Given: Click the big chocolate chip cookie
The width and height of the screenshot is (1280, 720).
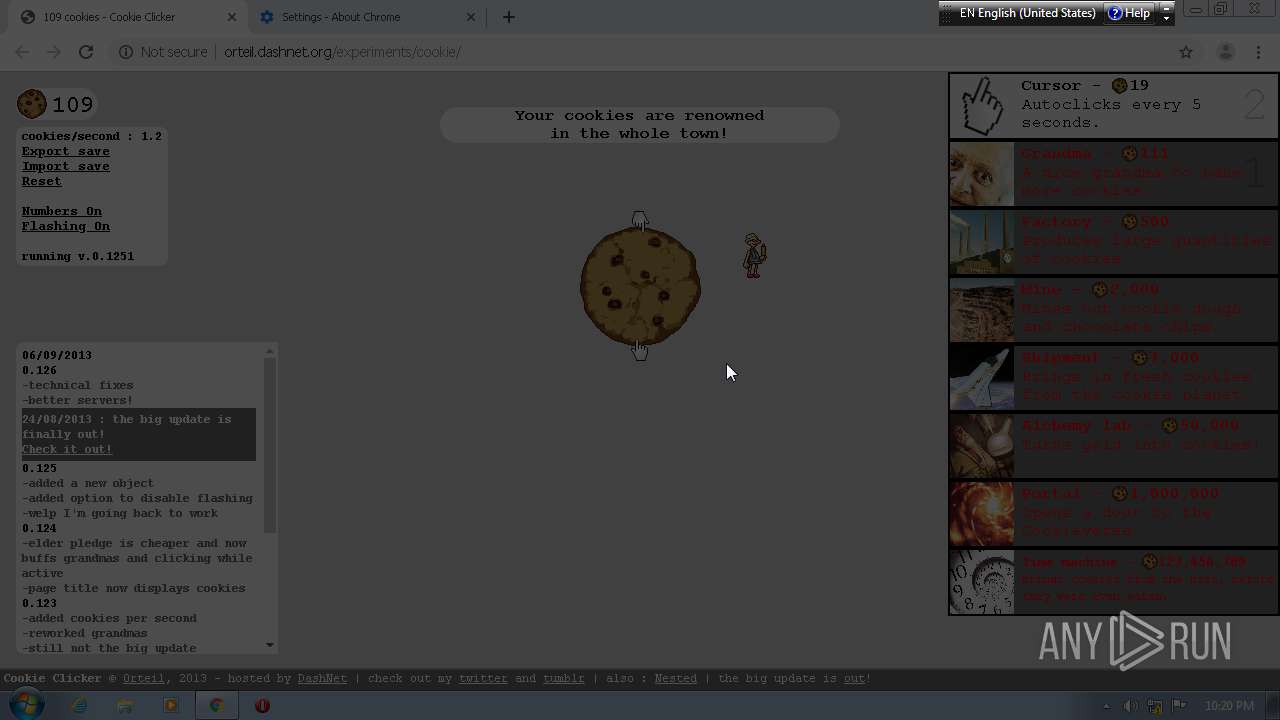Looking at the screenshot, I should coord(640,287).
